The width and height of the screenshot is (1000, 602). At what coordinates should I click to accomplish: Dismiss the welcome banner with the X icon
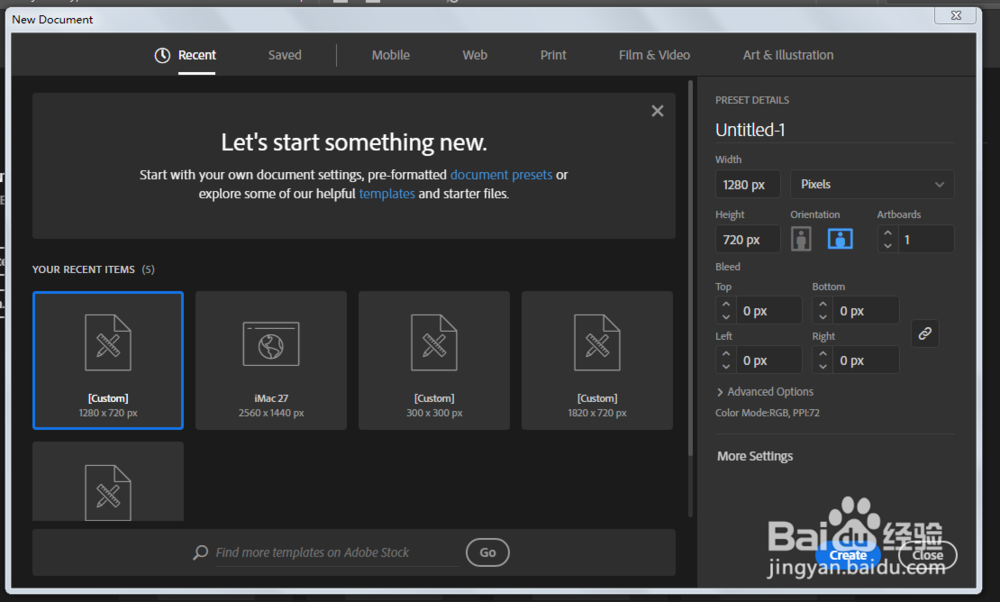pyautogui.click(x=658, y=111)
